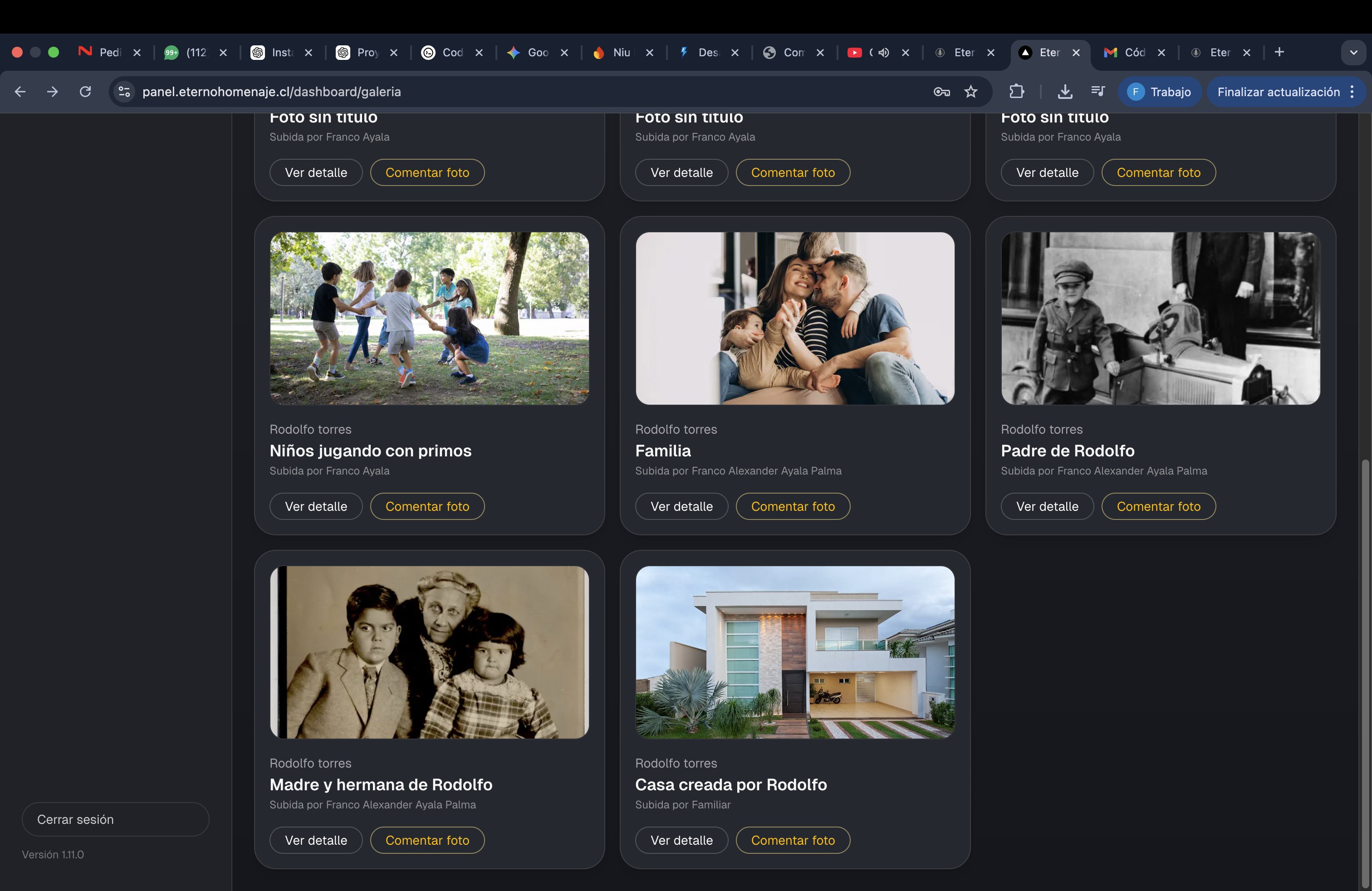
Task: Bookmark this page with the star icon
Action: (x=971, y=92)
